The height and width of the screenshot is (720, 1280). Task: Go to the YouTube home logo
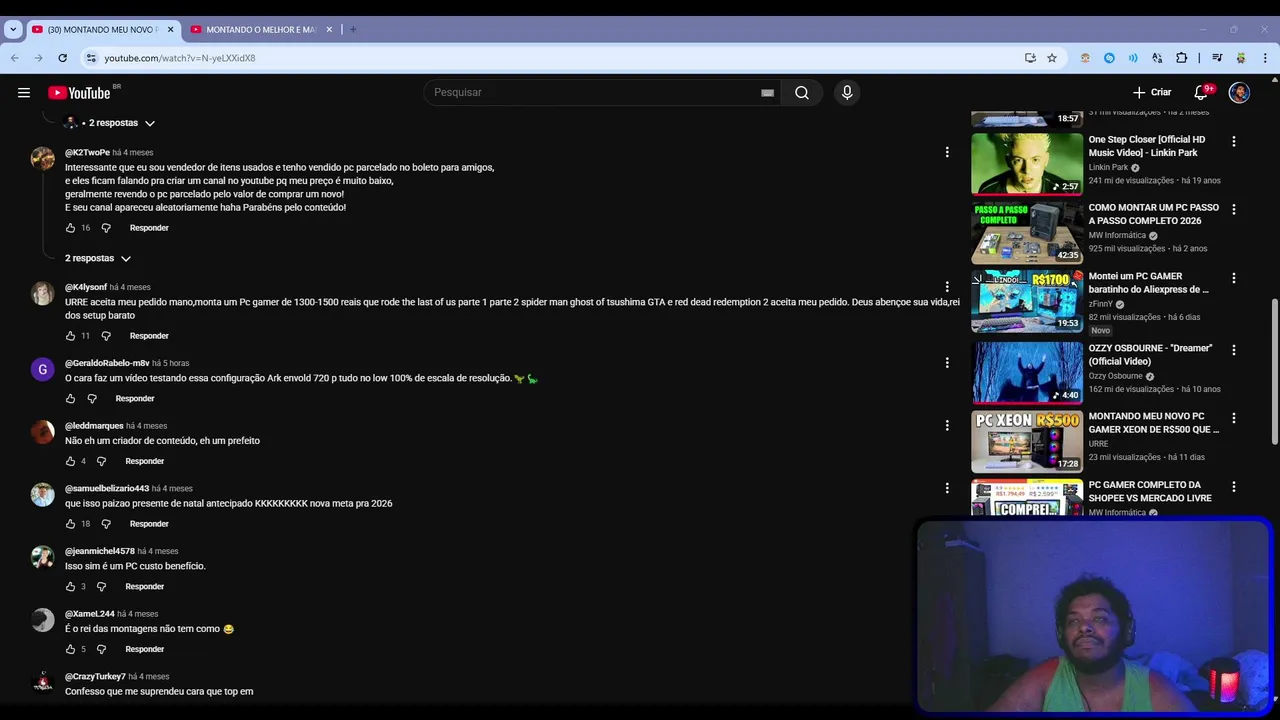point(79,93)
